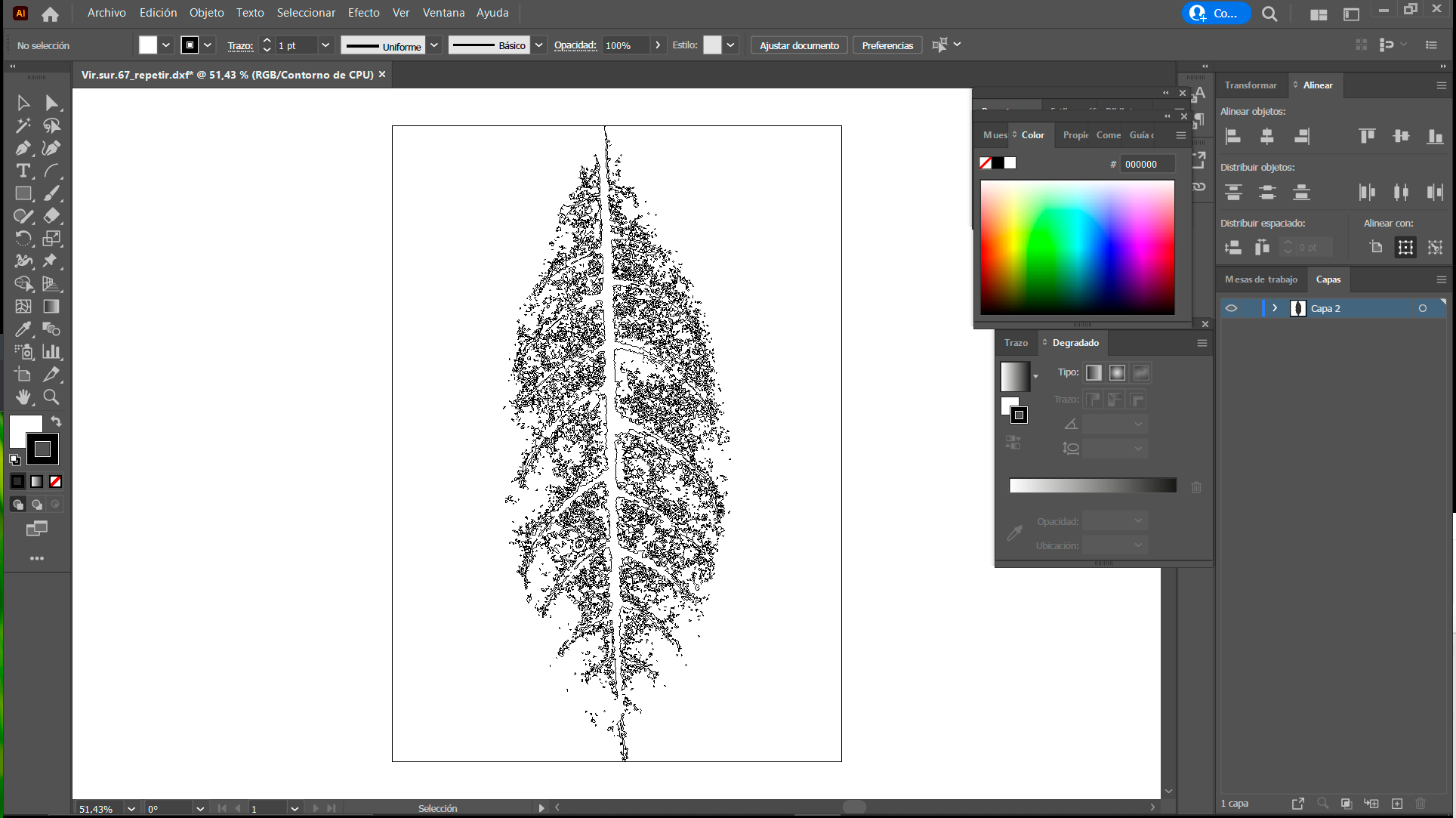Delete selected layer with trash icon
Screen dimensions: 1456x818
1420,804
